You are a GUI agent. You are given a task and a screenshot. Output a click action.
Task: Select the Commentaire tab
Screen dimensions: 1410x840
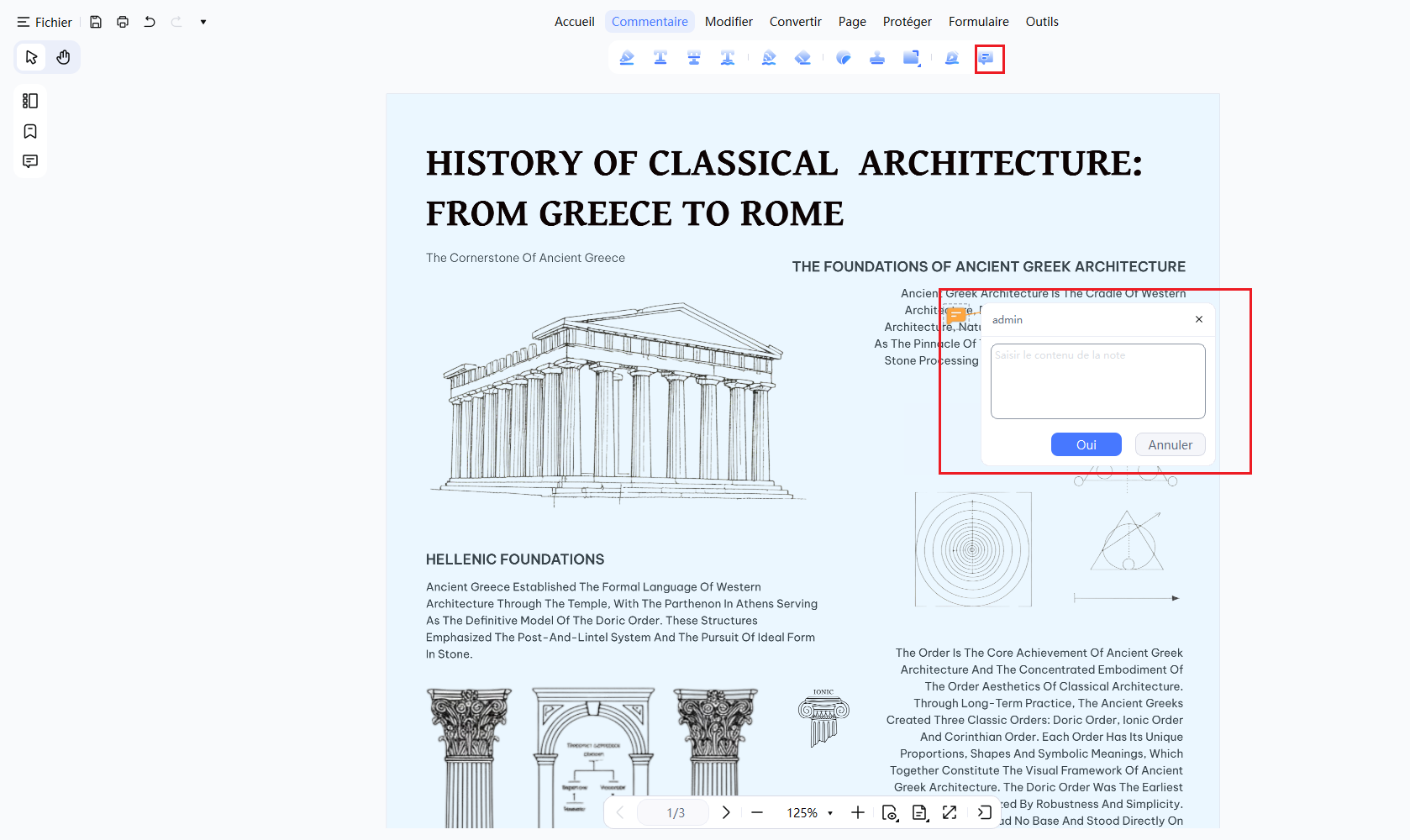pyautogui.click(x=650, y=22)
